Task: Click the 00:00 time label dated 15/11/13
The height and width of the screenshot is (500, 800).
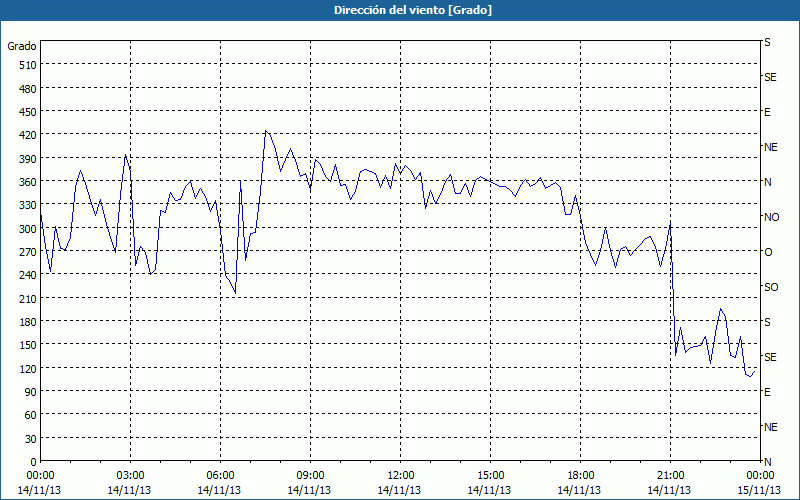Action: coord(760,476)
